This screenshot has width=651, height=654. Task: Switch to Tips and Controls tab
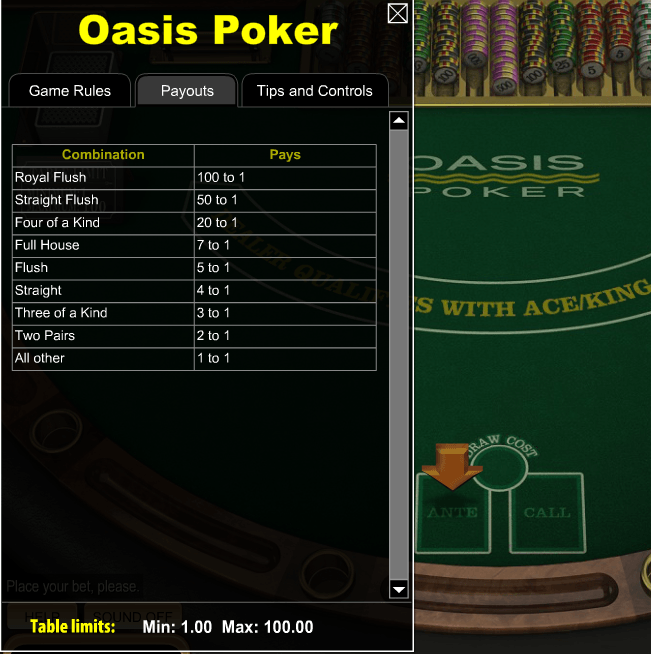(314, 91)
